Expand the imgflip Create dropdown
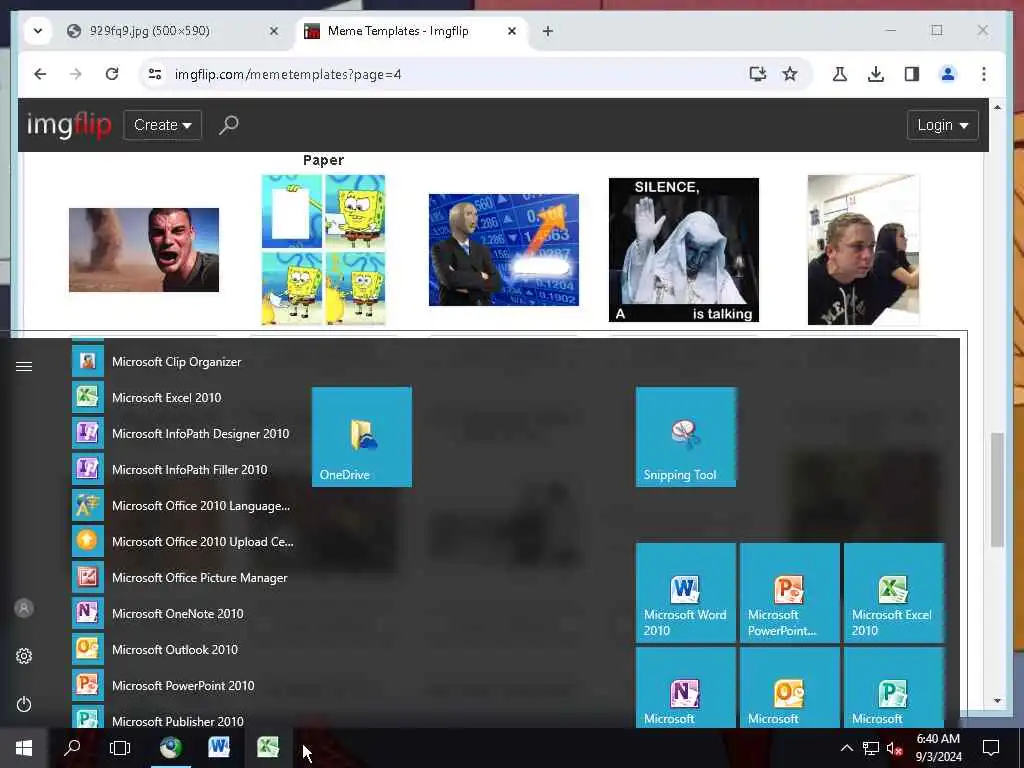This screenshot has width=1024, height=768. coord(163,125)
